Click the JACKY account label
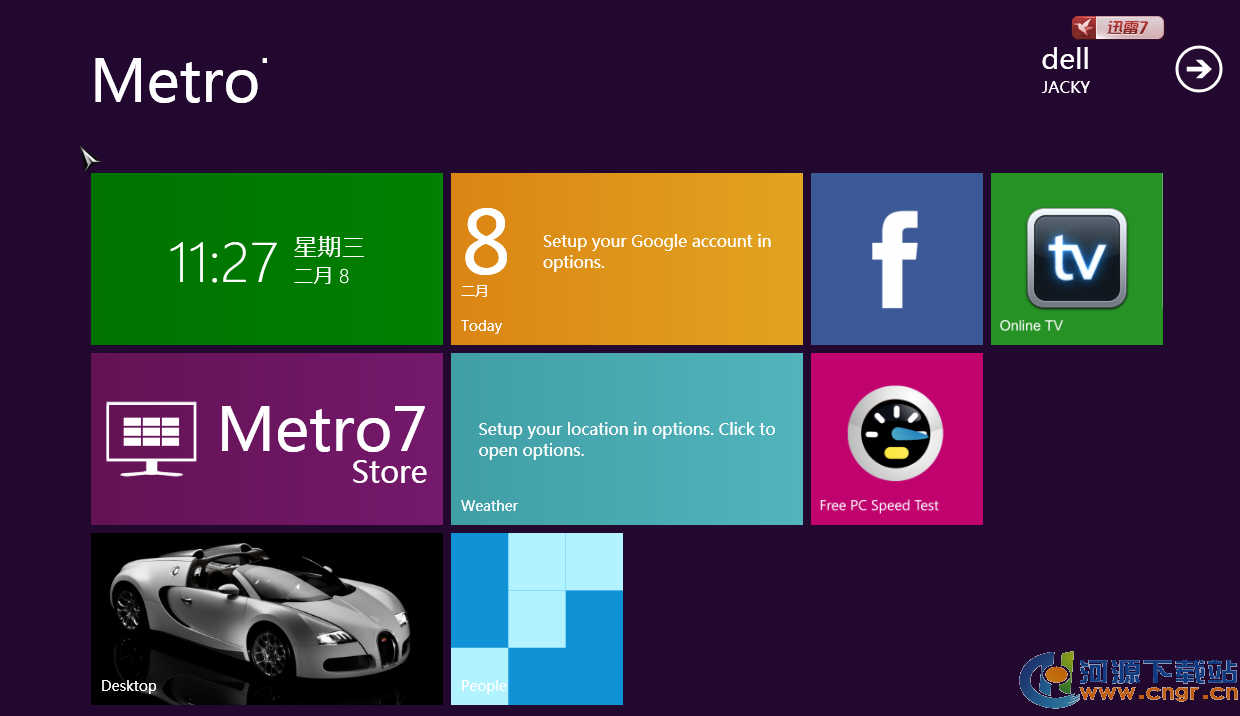 [1066, 87]
